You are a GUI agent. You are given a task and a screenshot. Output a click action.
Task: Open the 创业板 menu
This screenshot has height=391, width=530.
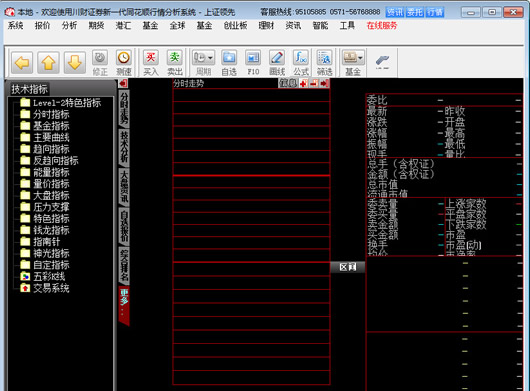[235, 26]
